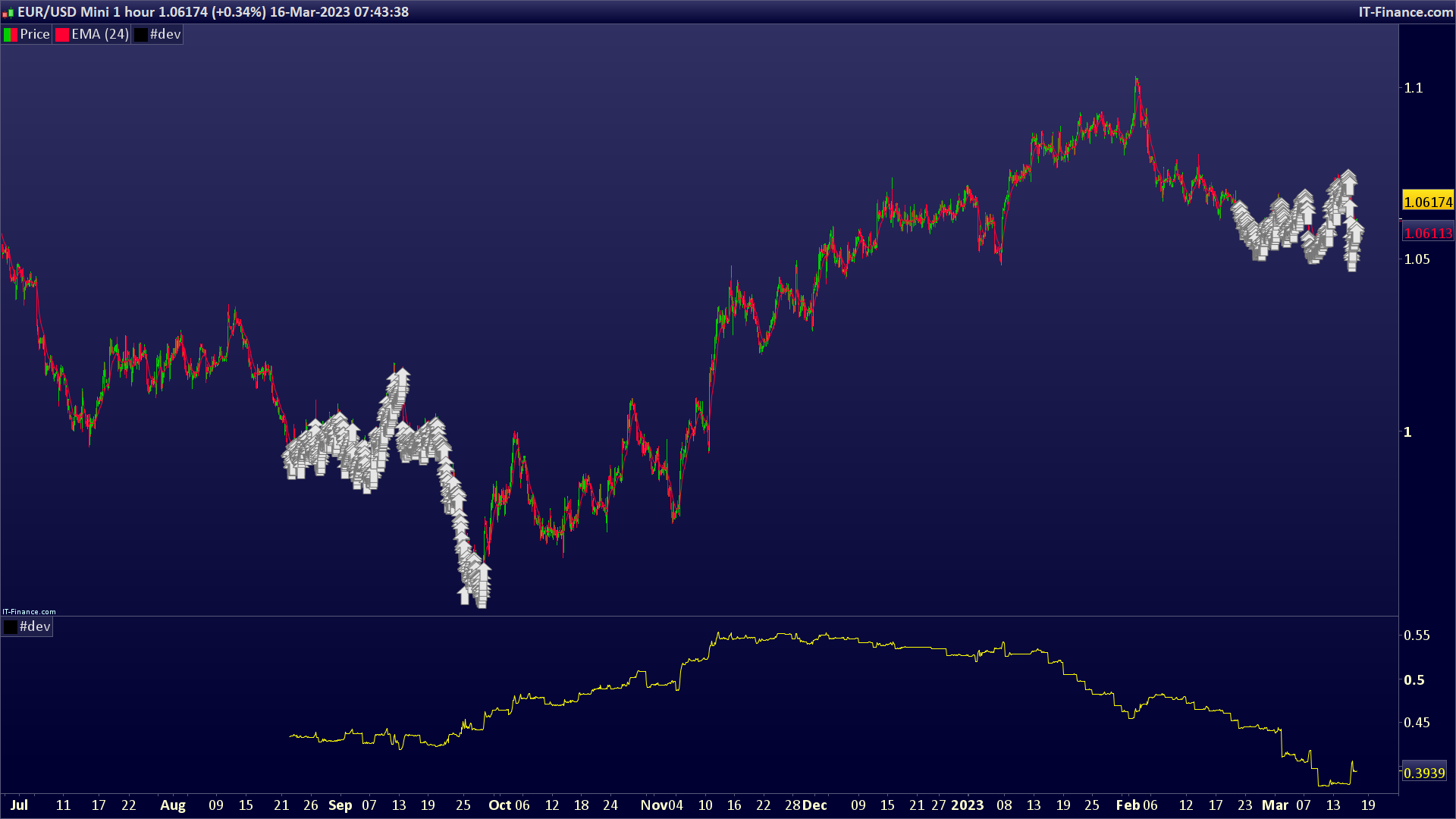This screenshot has width=1456, height=819.
Task: Open the #dev label in top legend
Action: (165, 35)
